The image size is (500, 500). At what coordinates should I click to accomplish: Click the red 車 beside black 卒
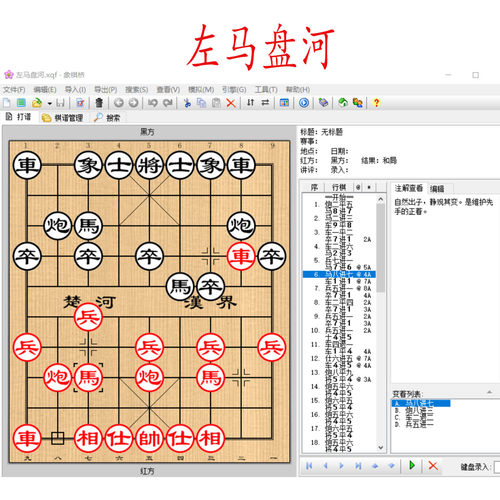pos(241,256)
